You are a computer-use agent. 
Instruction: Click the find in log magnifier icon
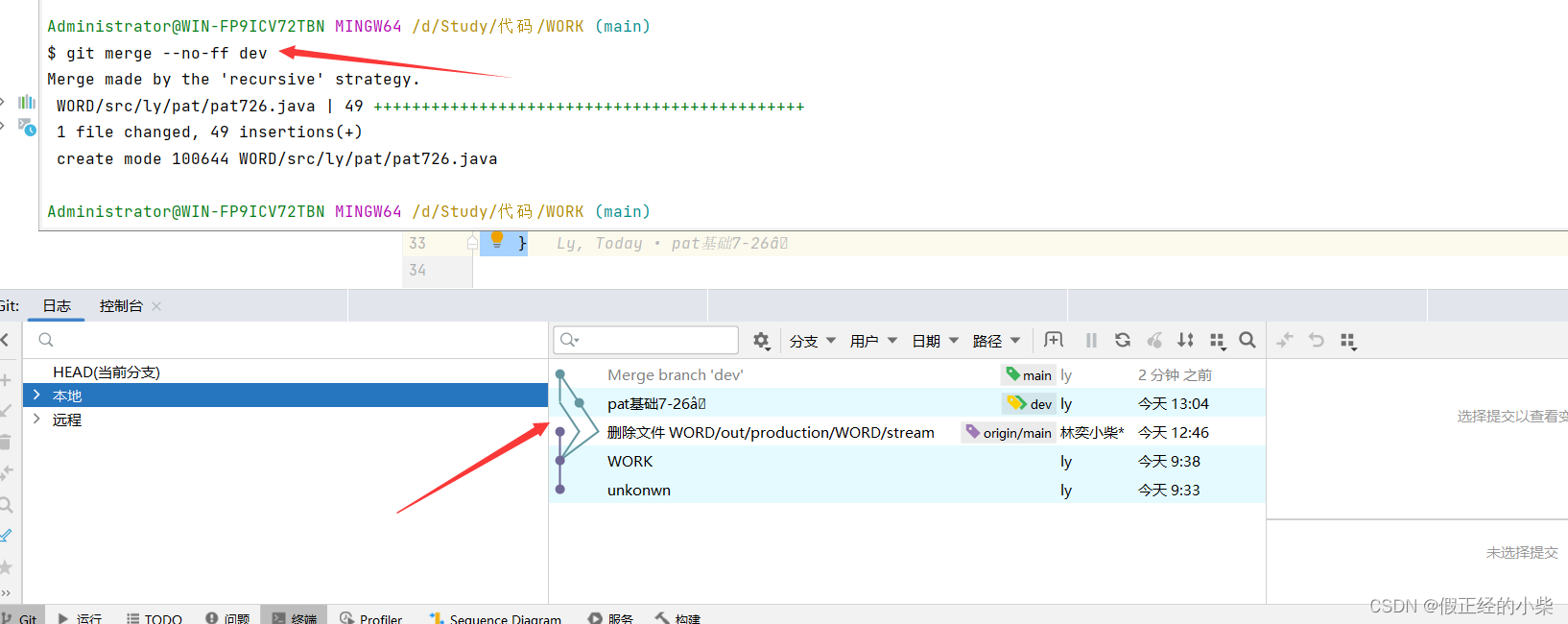point(1247,340)
